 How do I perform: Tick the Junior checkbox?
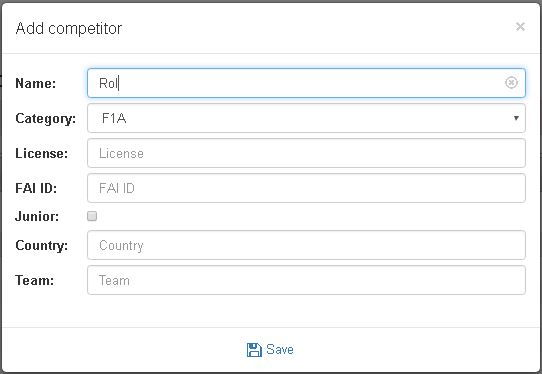tap(92, 216)
